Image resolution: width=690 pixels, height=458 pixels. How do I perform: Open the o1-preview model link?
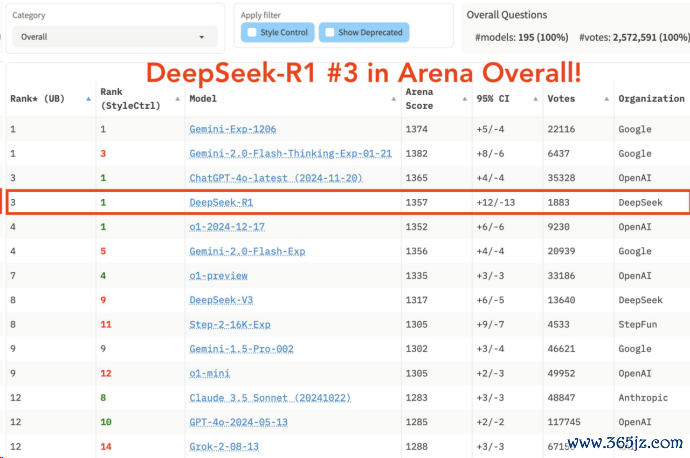click(x=218, y=276)
